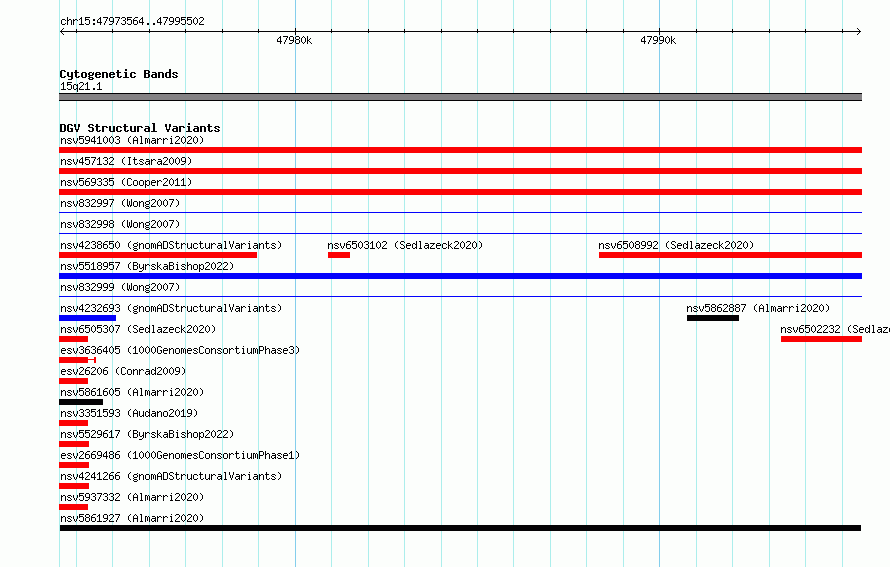Click the 47990k ruler tick label
Screen dimensions: 890x567
658,40
